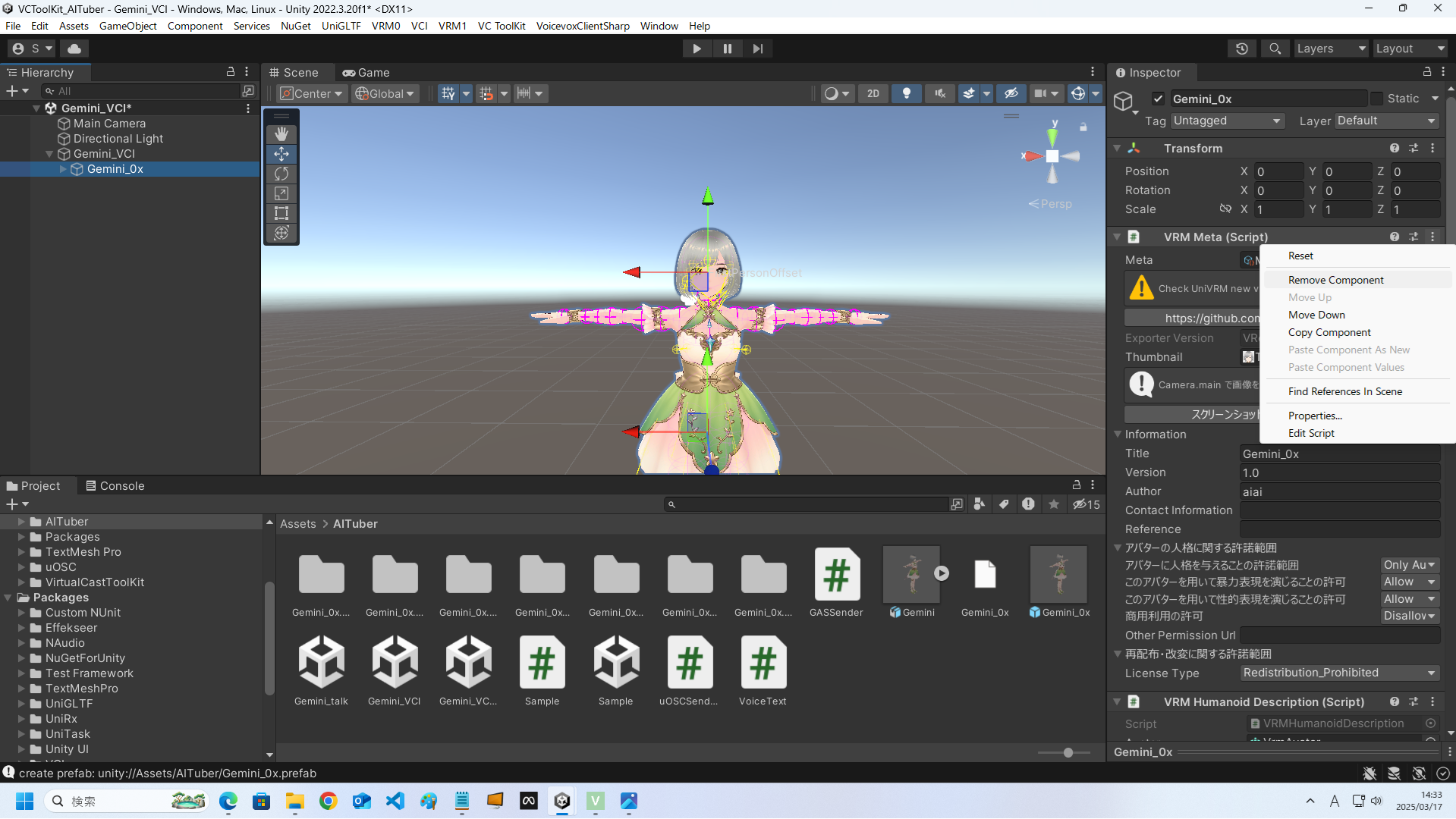Open Google Chrome from taskbar

tap(328, 801)
